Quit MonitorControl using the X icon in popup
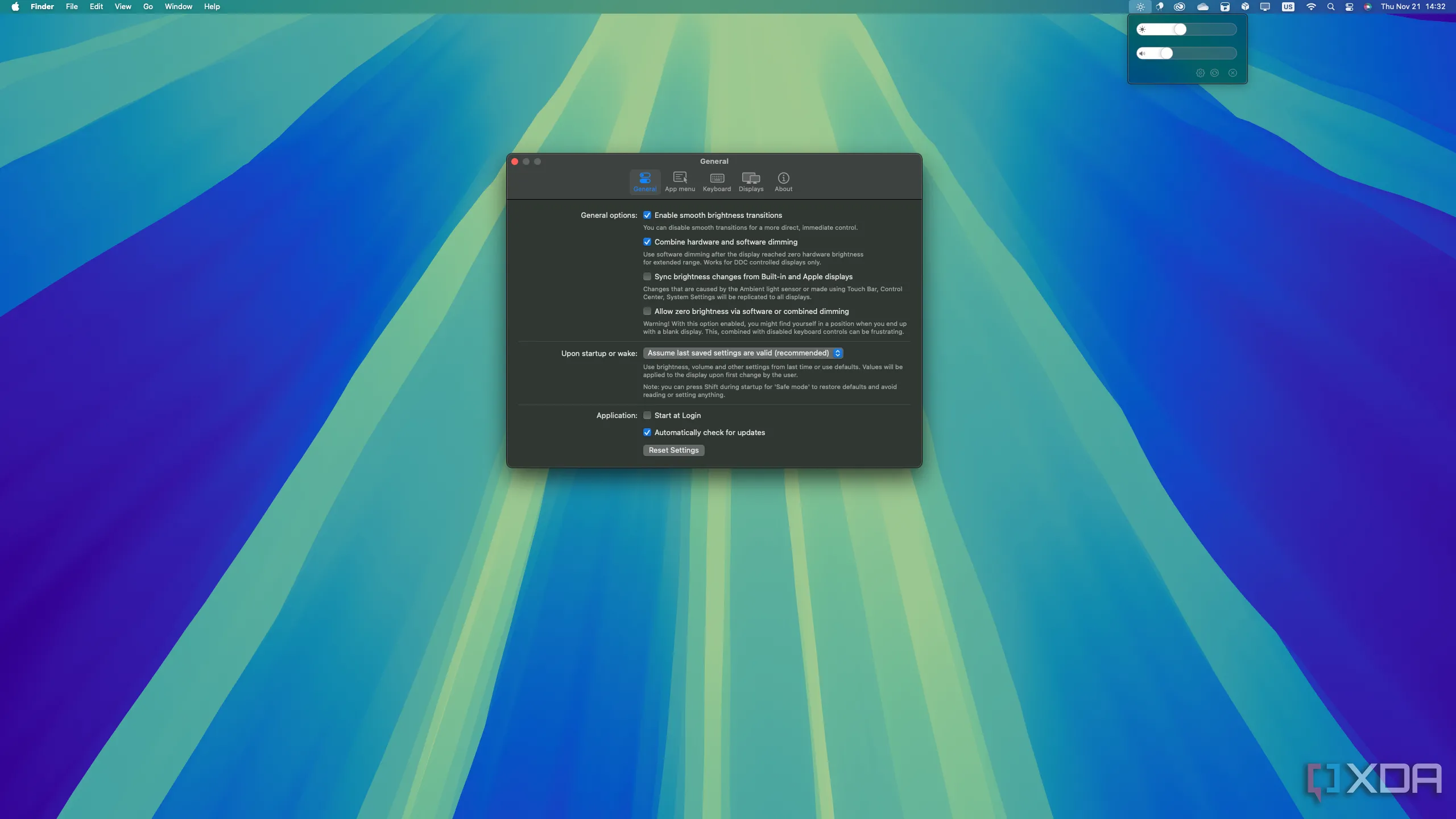1456x819 pixels. [x=1232, y=73]
